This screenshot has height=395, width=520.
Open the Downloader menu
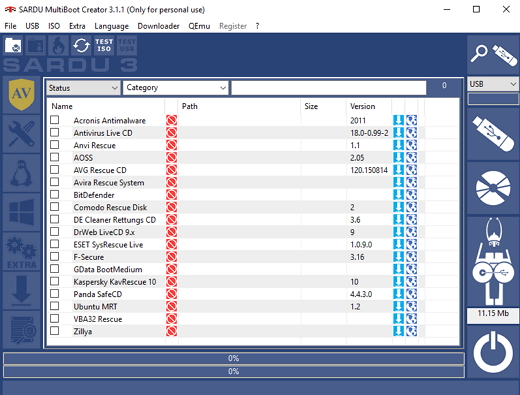(x=158, y=26)
